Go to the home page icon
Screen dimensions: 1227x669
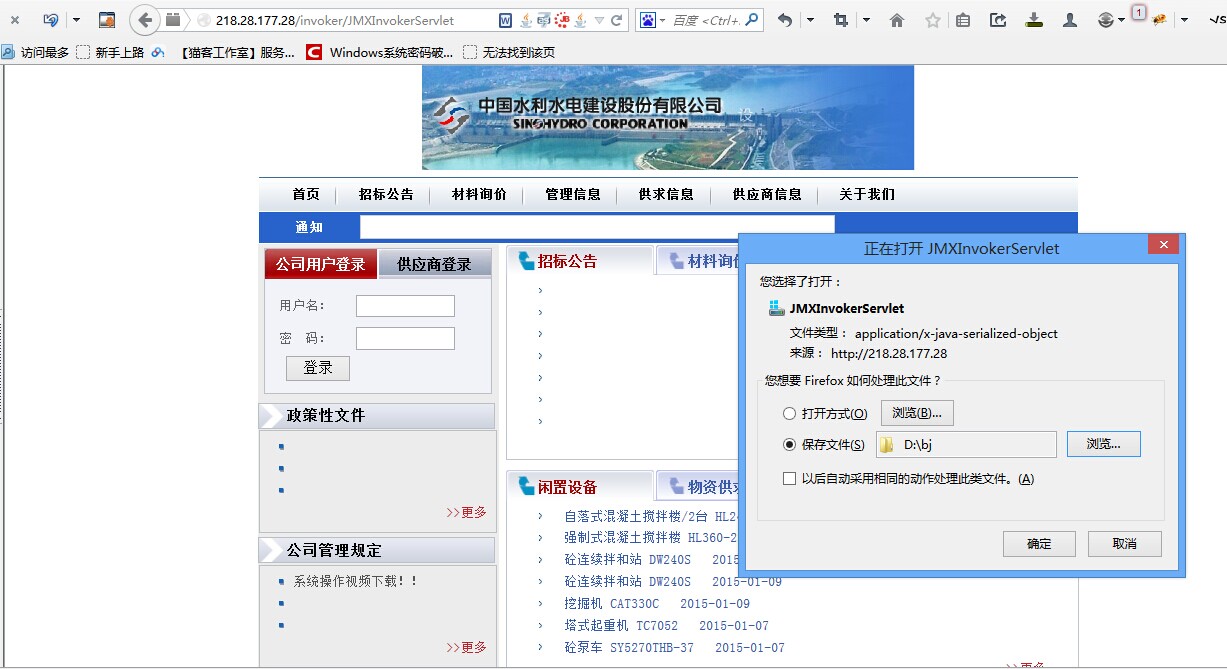pos(897,20)
